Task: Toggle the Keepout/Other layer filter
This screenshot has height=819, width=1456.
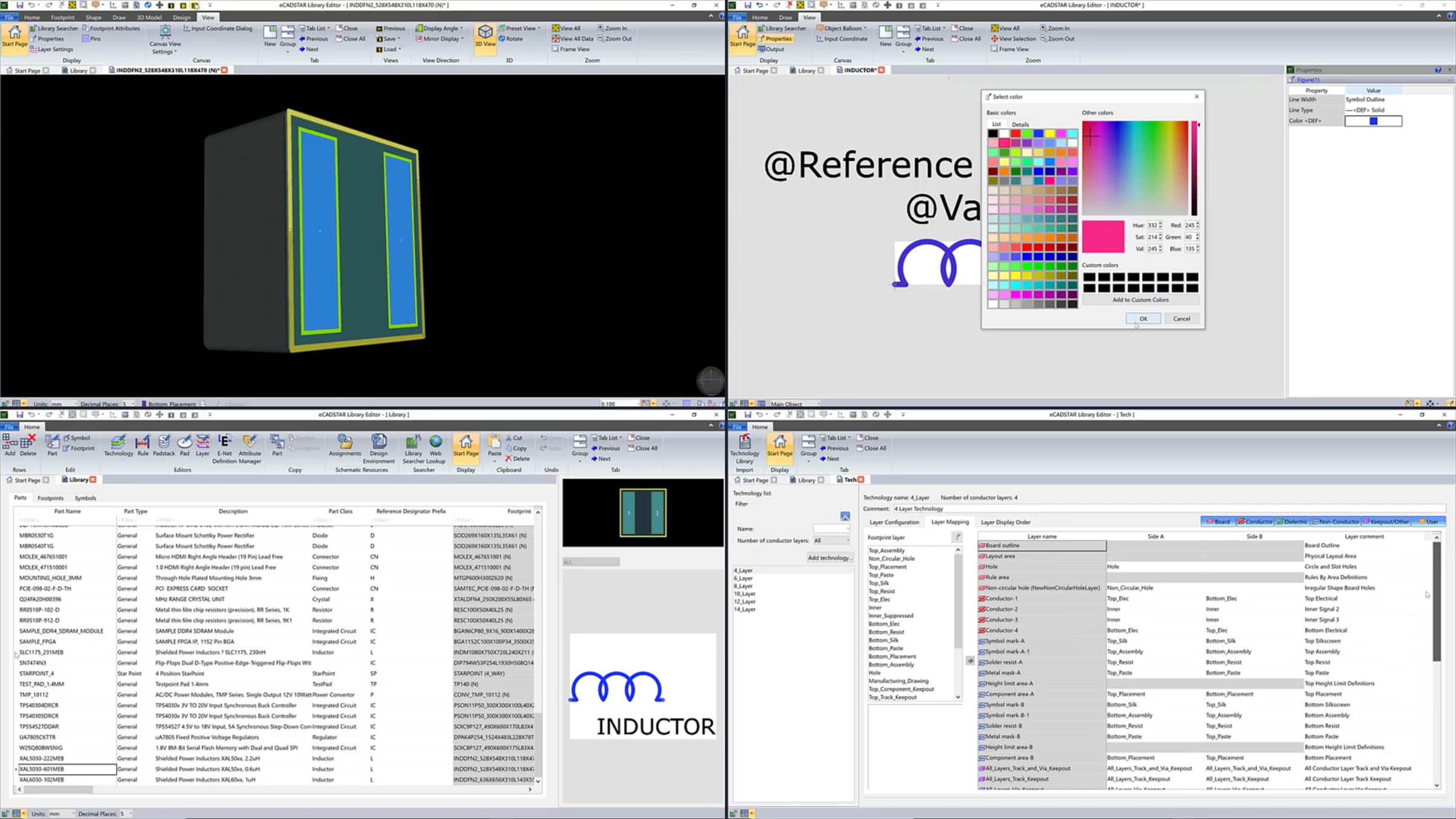Action: (1386, 522)
